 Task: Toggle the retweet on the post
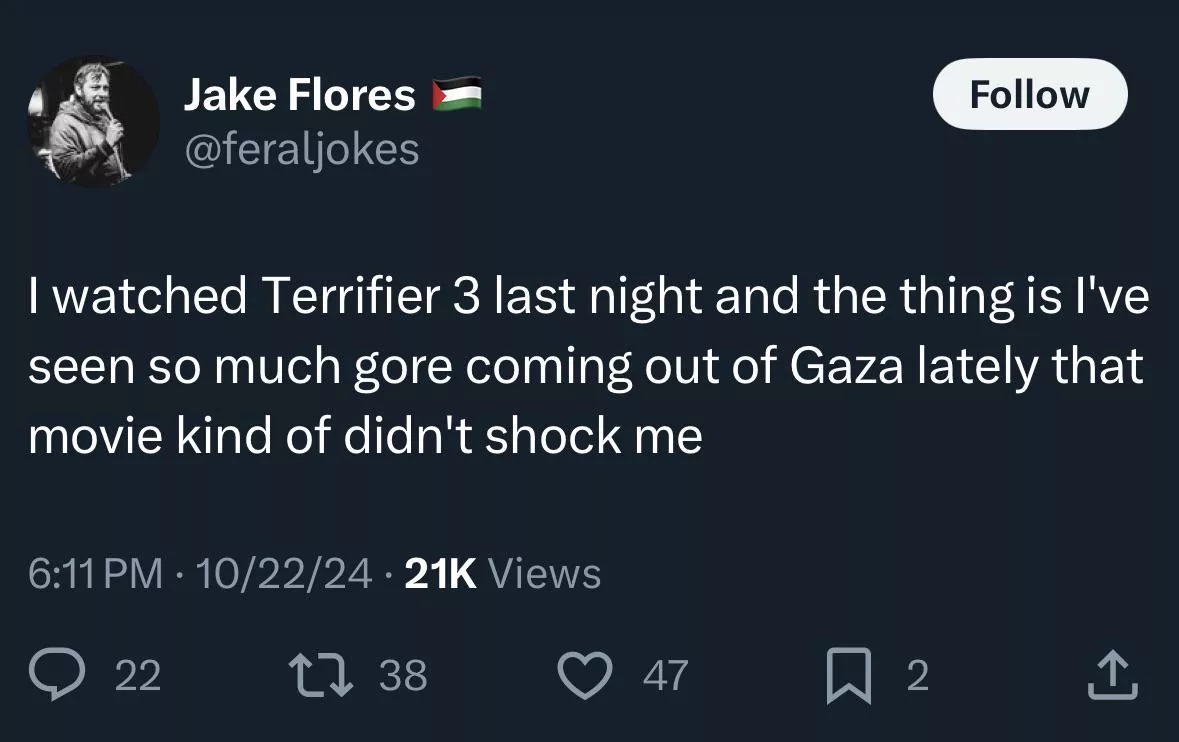(322, 676)
